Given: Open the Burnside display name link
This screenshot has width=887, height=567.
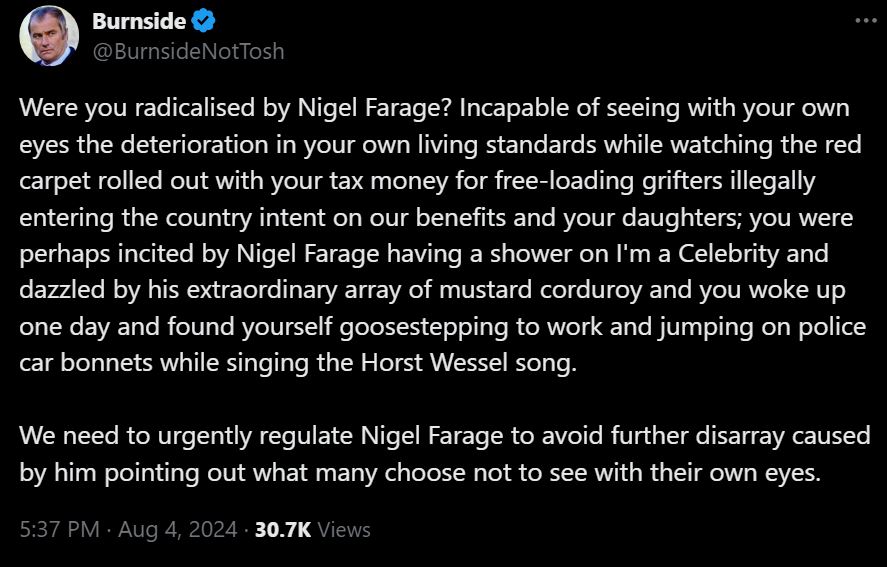Looking at the screenshot, I should click(x=139, y=22).
